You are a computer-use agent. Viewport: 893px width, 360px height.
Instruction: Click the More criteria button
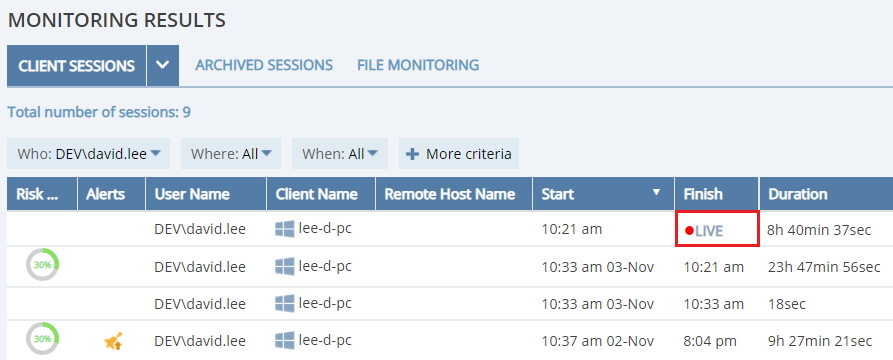coord(459,154)
